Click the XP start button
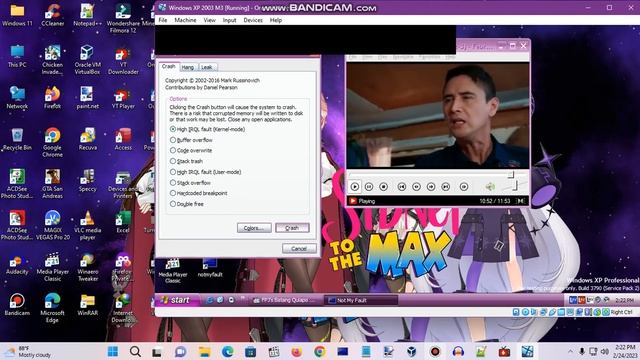 pos(177,300)
